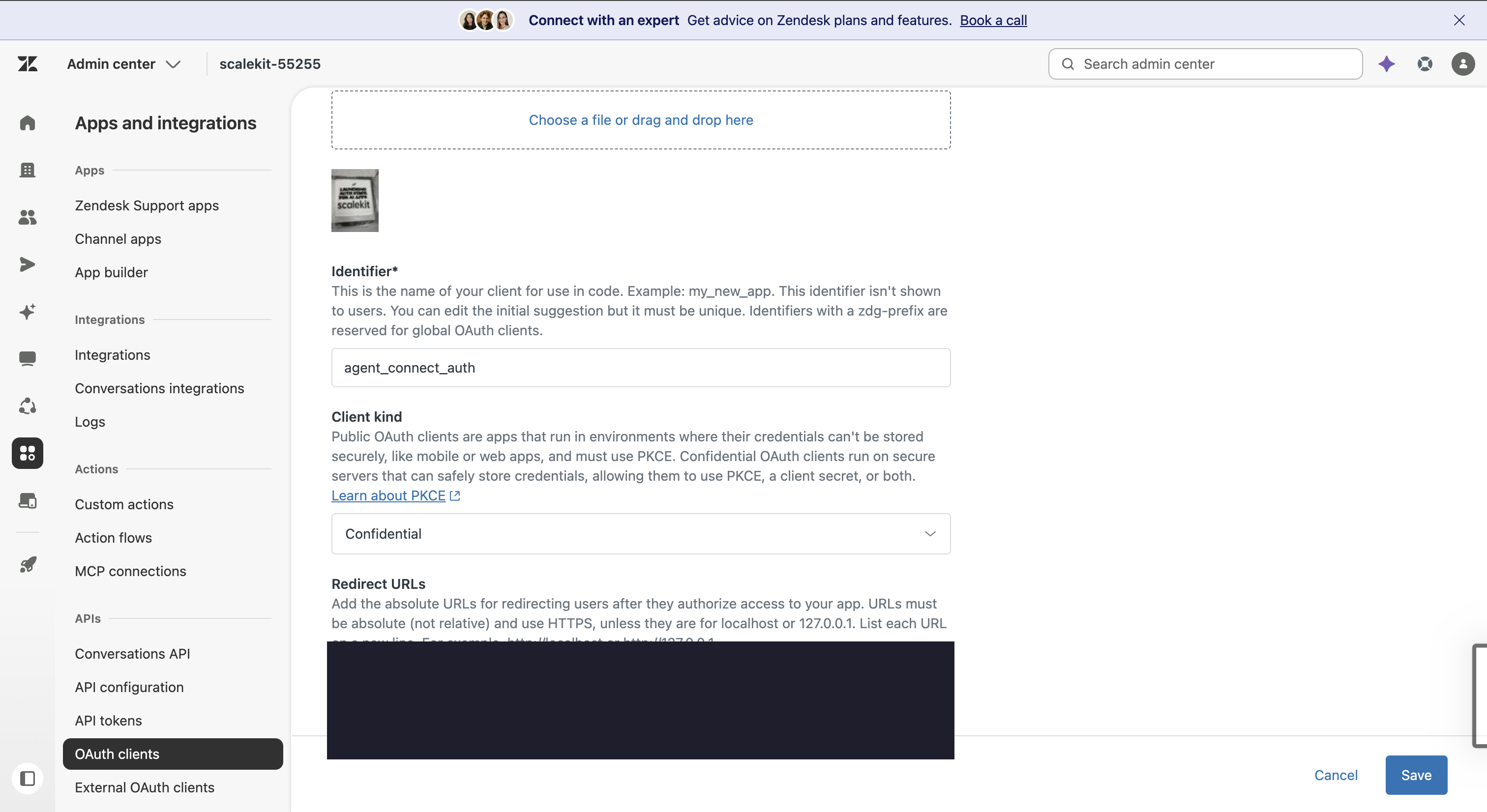Click the Zendesk logo icon
The width and height of the screenshot is (1487, 812).
click(x=27, y=63)
